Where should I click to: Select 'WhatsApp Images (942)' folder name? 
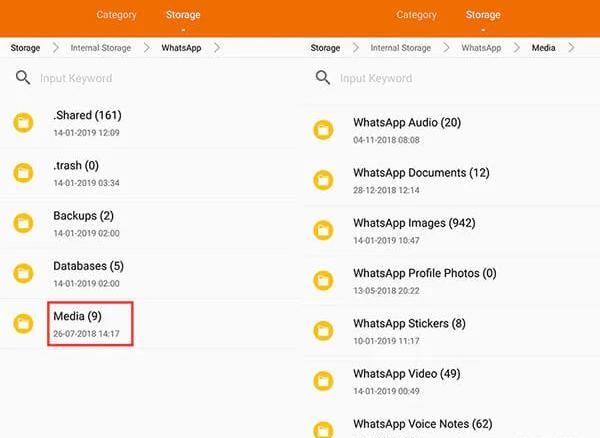coord(414,223)
